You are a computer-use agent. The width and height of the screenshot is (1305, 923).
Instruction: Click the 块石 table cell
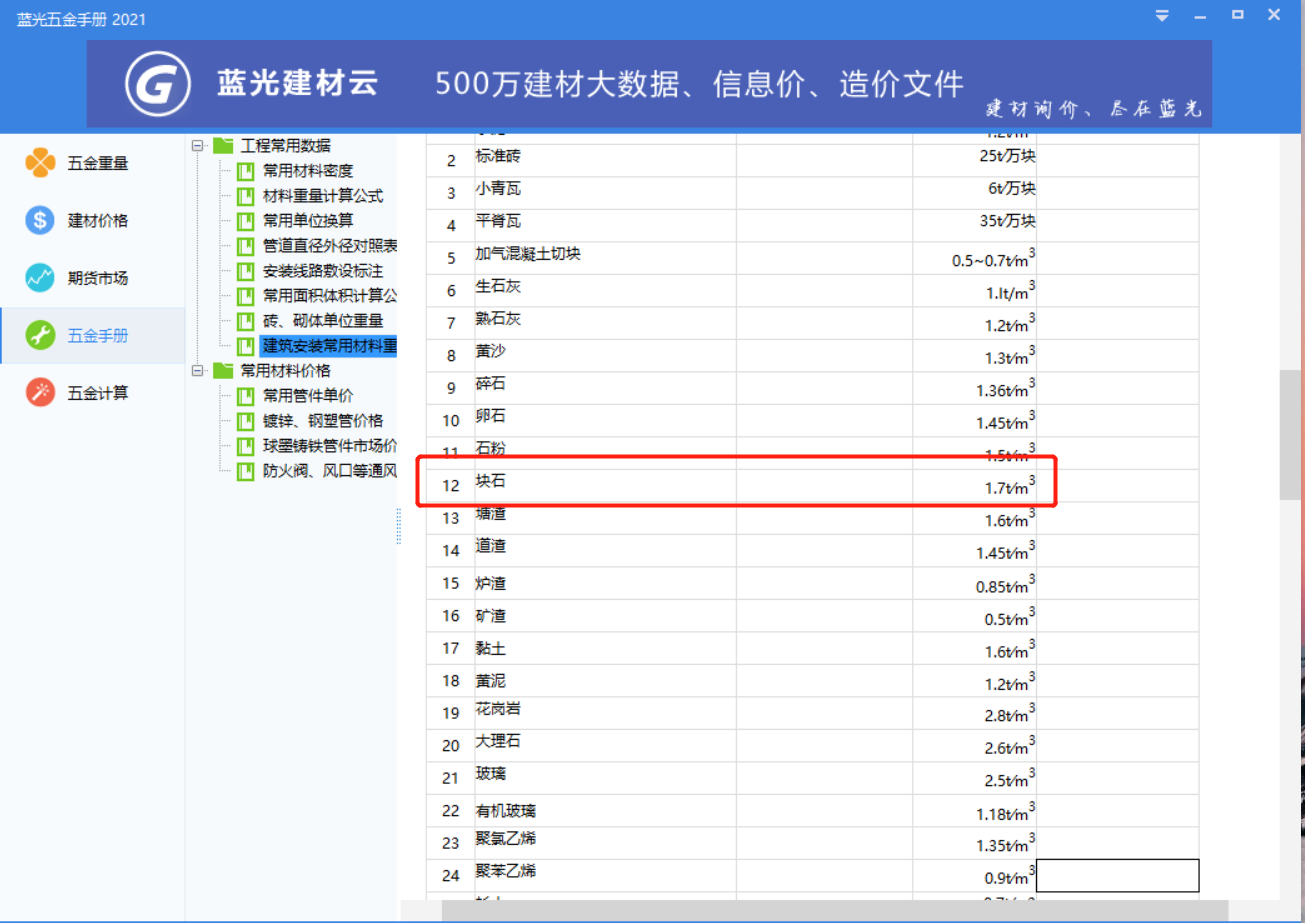point(606,485)
